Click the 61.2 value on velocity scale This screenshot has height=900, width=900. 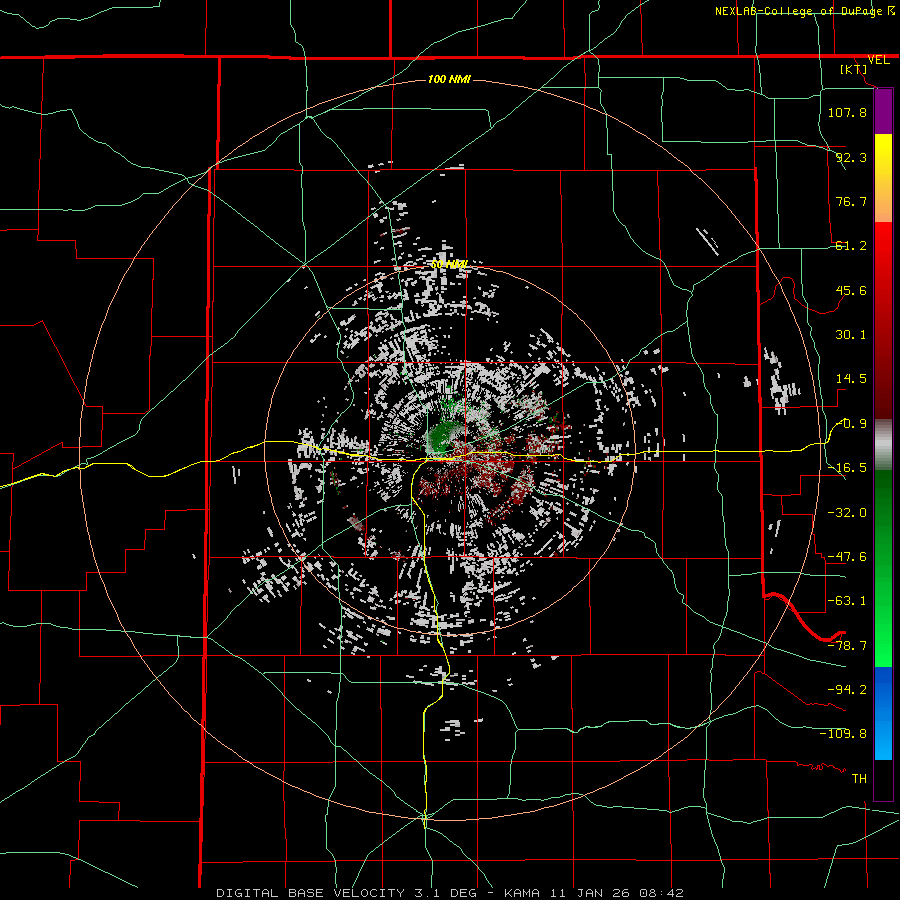coord(851,246)
